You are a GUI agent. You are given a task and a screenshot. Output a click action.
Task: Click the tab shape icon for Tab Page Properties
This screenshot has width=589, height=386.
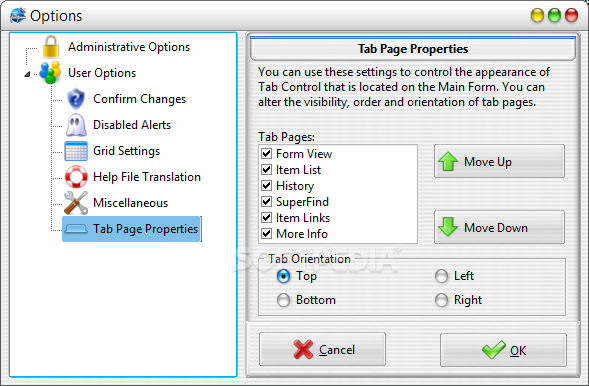pos(76,229)
